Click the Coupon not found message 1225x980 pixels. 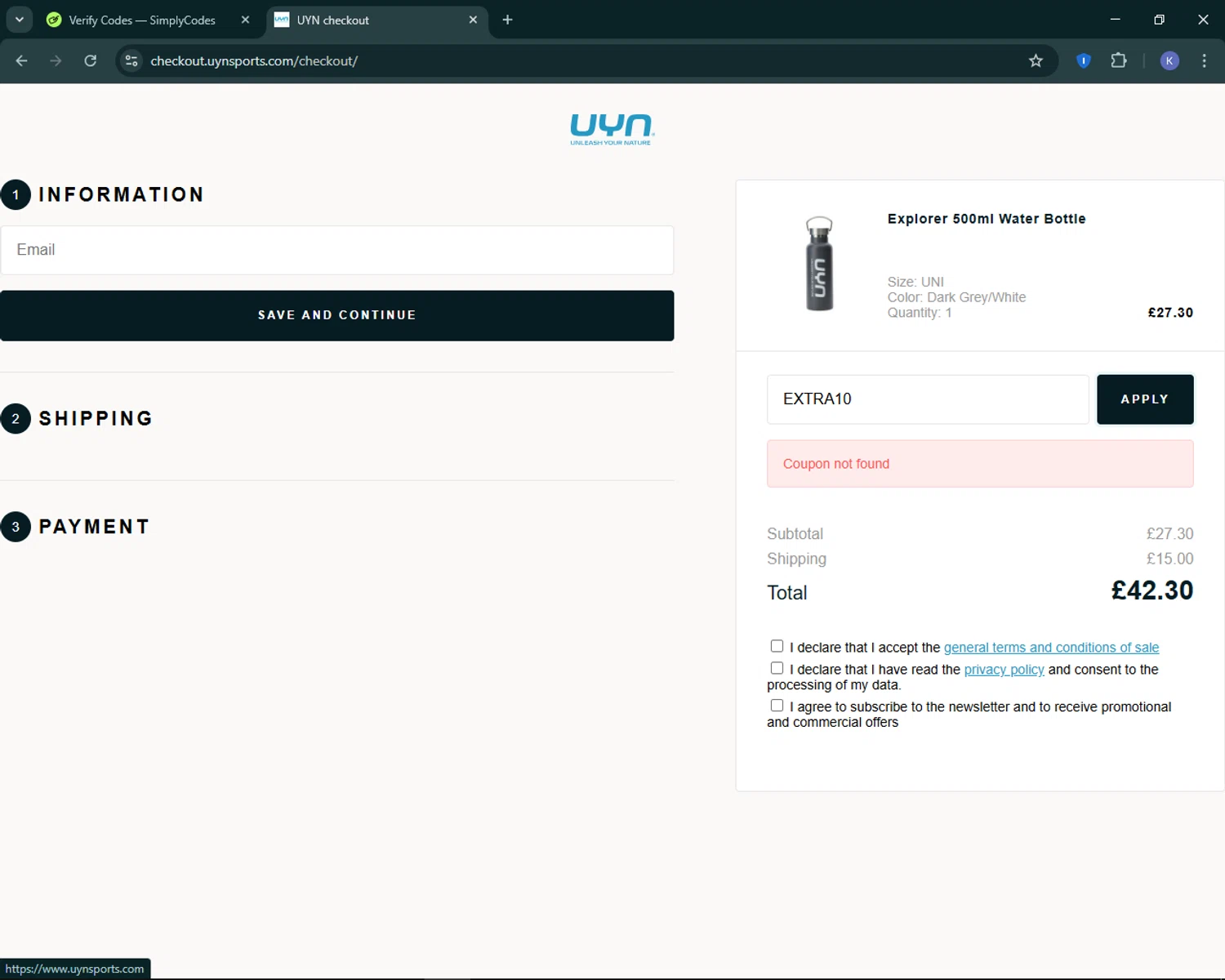(x=980, y=464)
